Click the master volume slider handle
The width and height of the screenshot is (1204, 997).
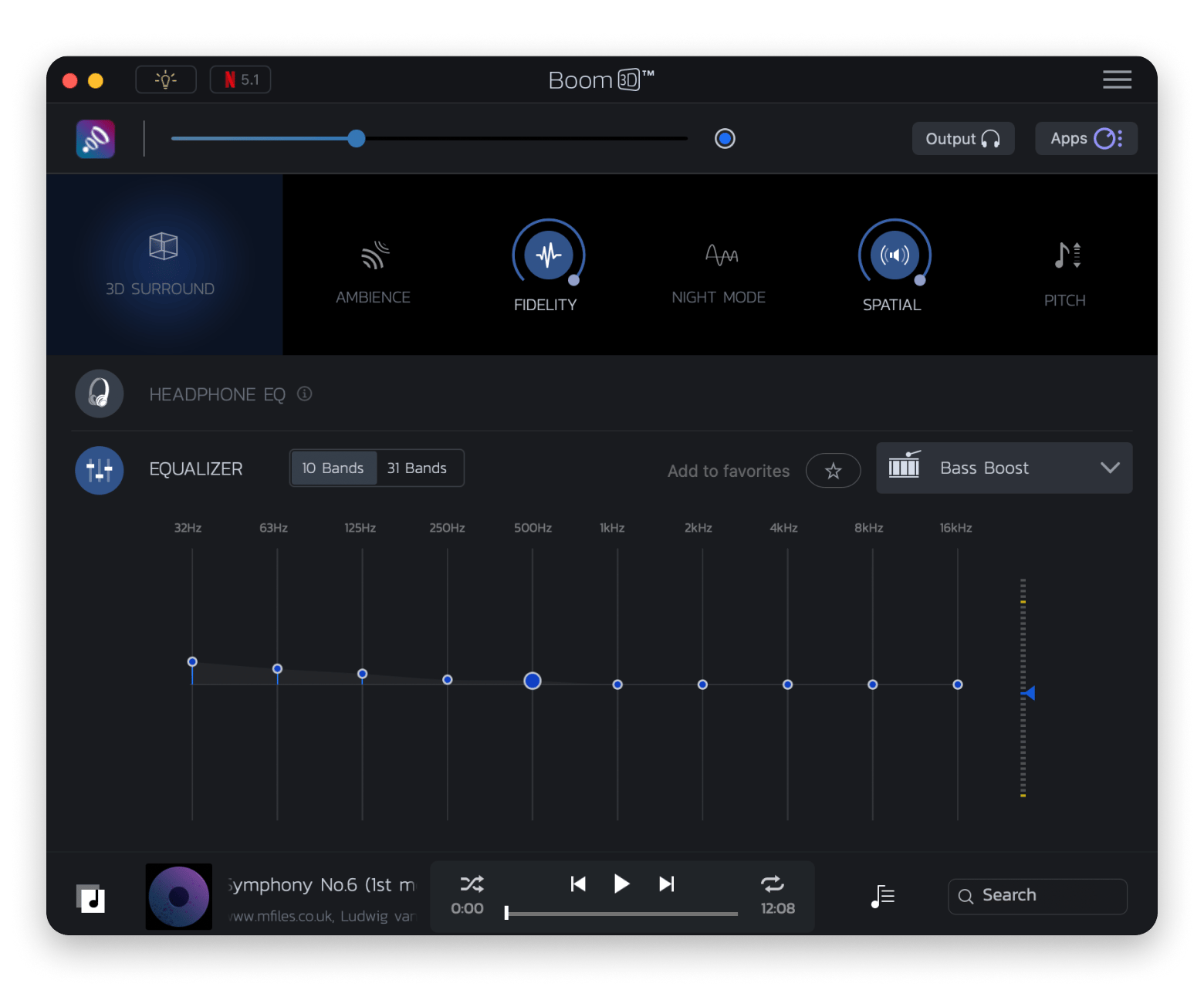(x=356, y=139)
